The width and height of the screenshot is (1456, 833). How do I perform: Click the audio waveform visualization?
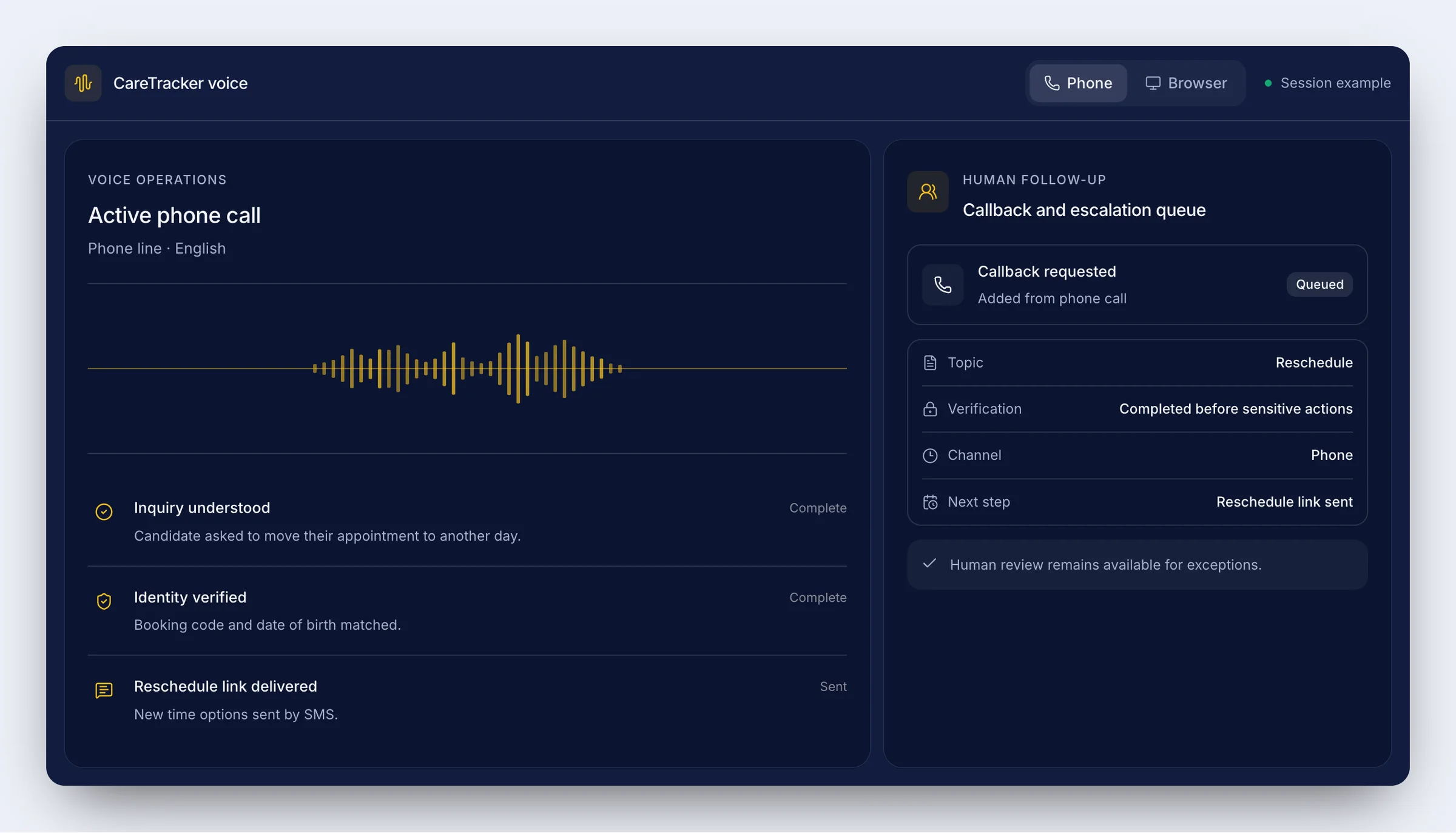tap(467, 368)
